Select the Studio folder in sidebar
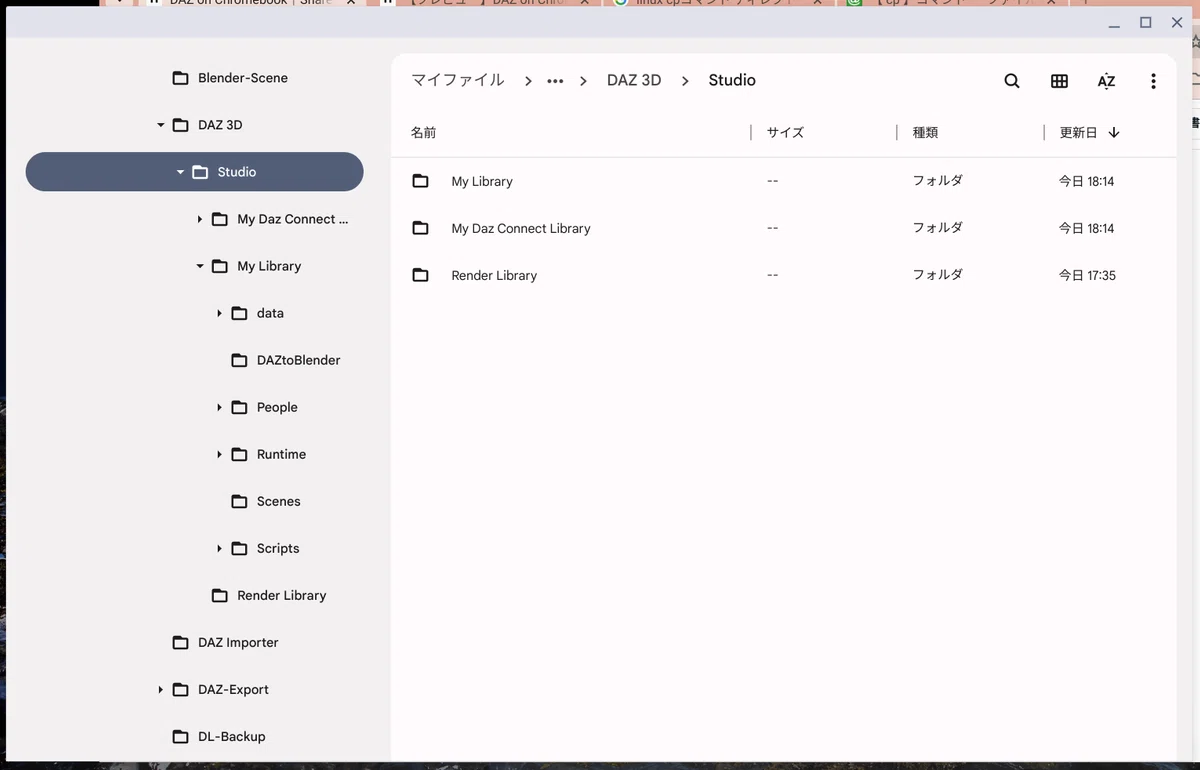1200x770 pixels. click(194, 172)
